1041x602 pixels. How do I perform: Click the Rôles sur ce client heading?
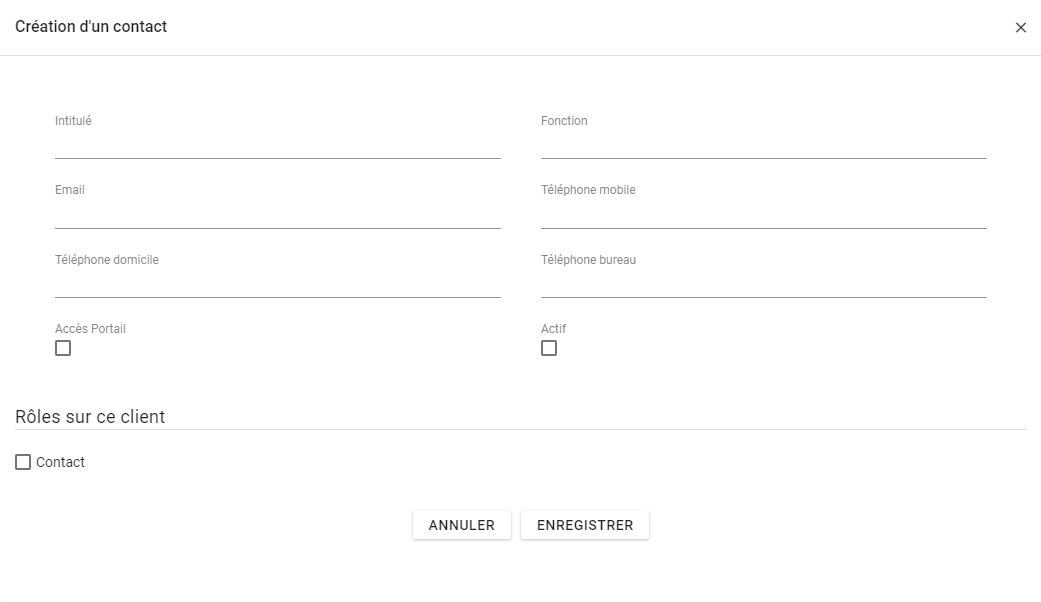[x=90, y=416]
